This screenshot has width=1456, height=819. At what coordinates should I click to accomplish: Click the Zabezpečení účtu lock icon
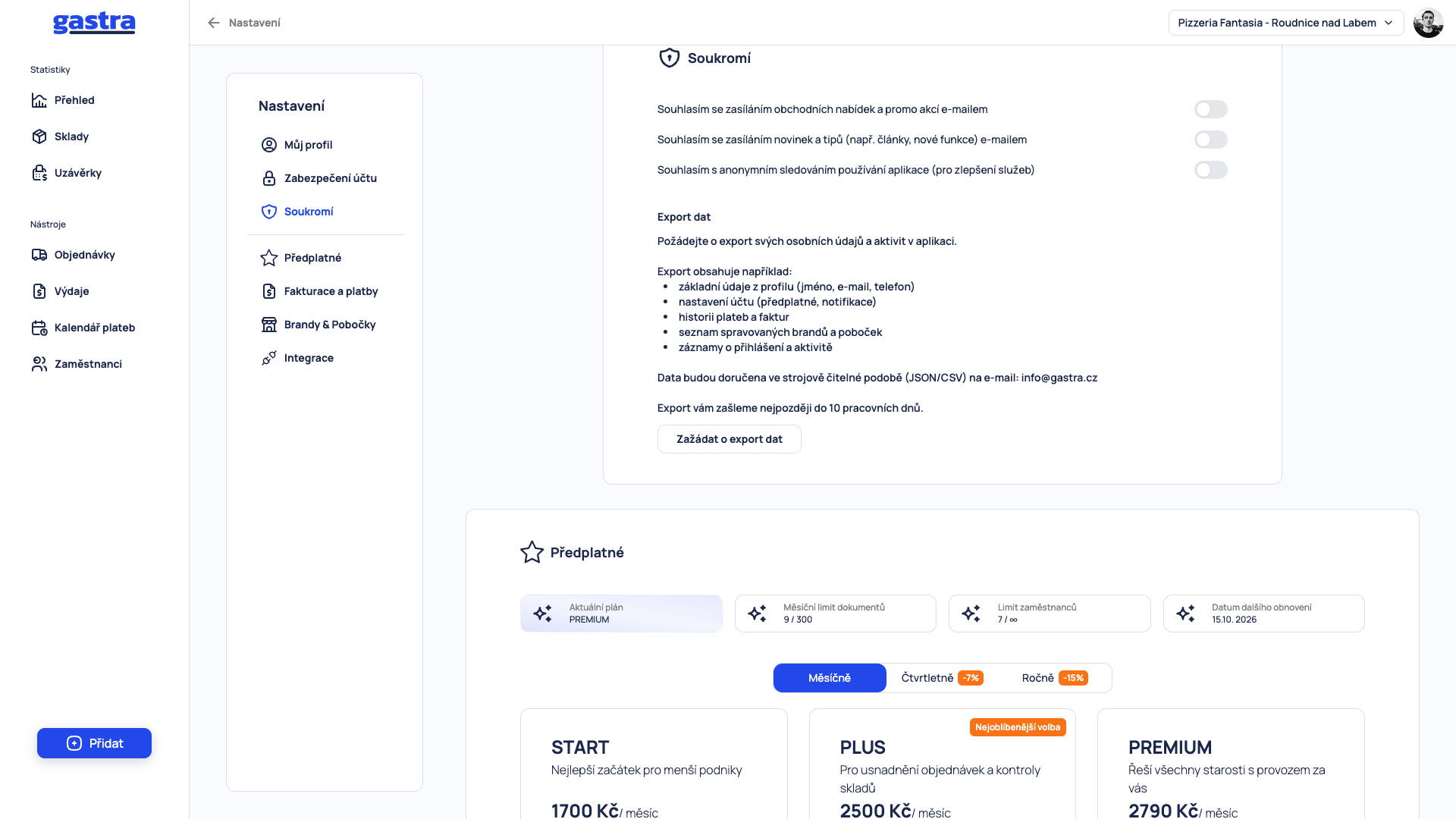point(269,178)
